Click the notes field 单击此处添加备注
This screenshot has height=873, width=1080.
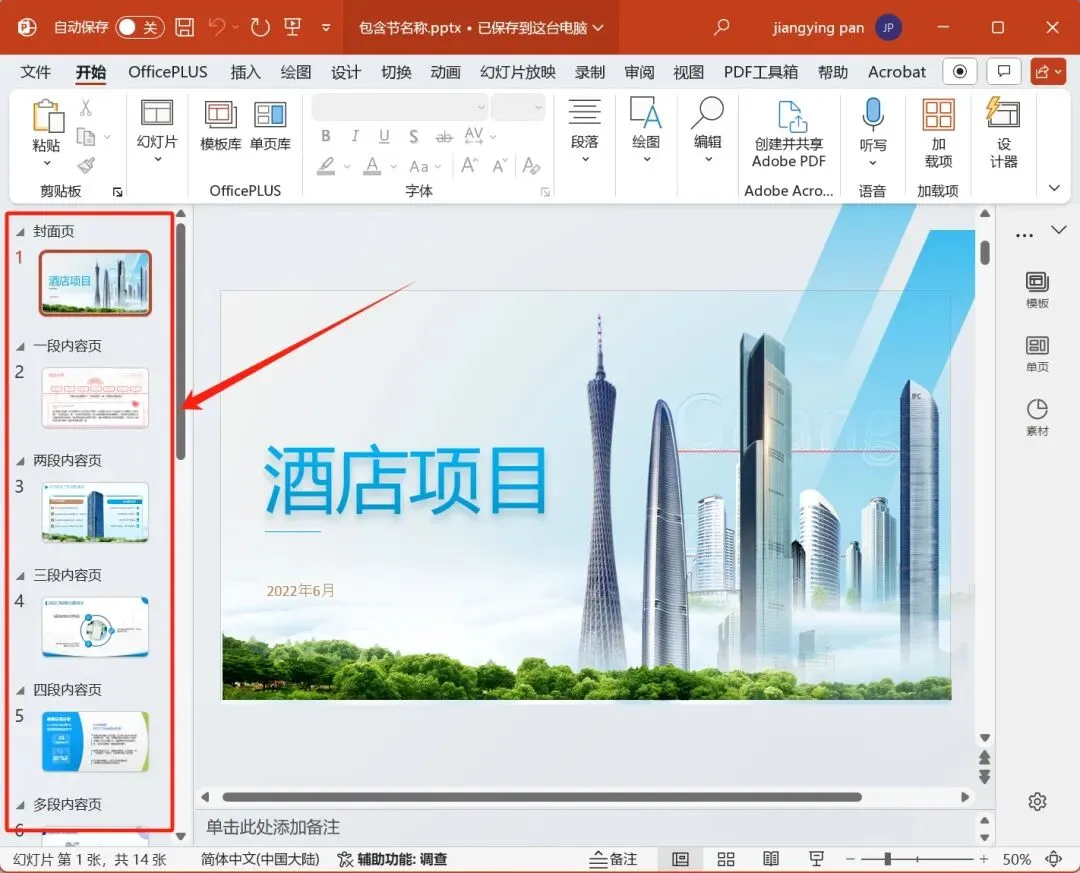pos(273,827)
